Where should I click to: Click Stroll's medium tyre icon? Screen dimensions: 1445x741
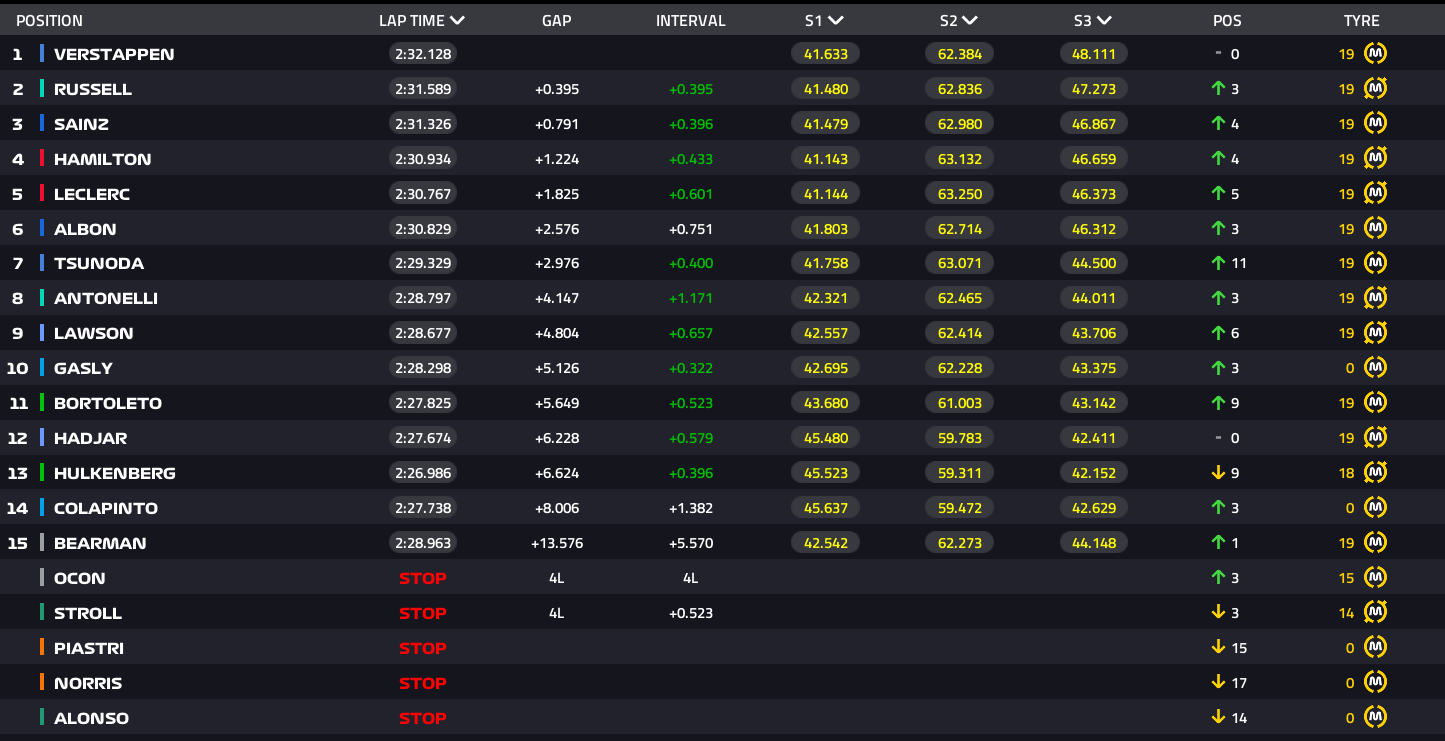point(1376,613)
